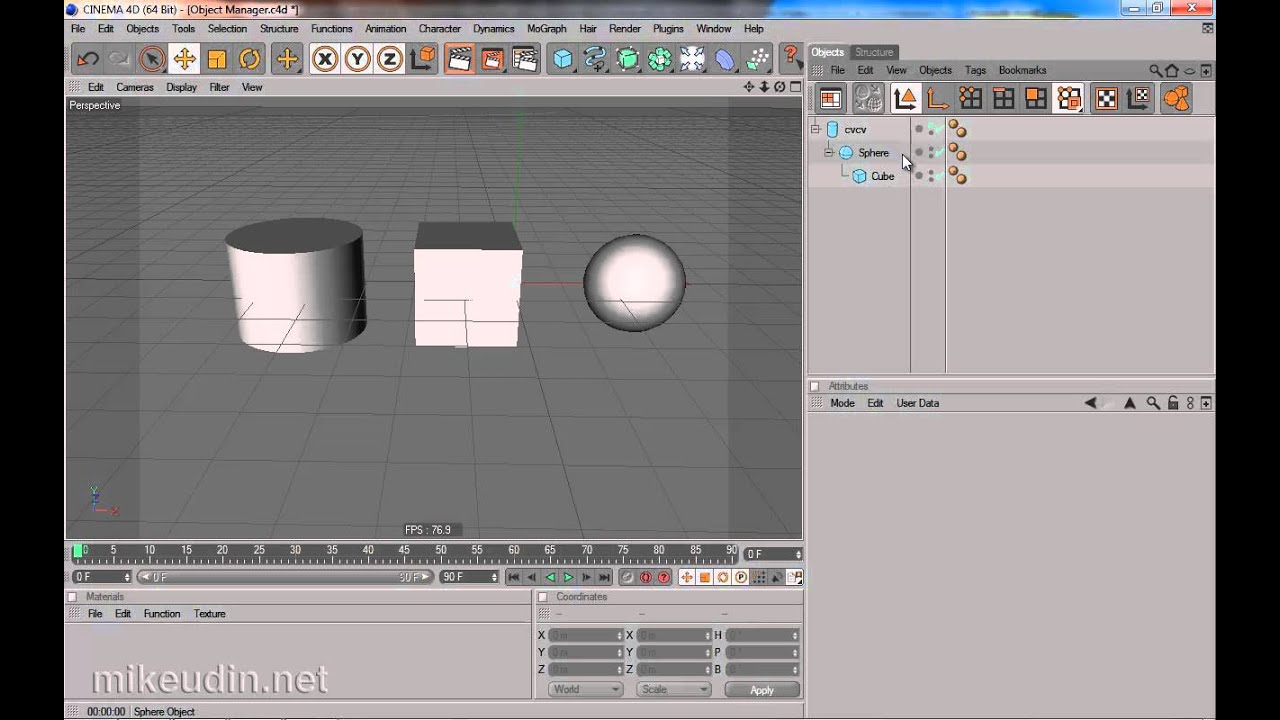Toggle visibility dots for cvcv
This screenshot has height=720, width=1280.
(930, 129)
